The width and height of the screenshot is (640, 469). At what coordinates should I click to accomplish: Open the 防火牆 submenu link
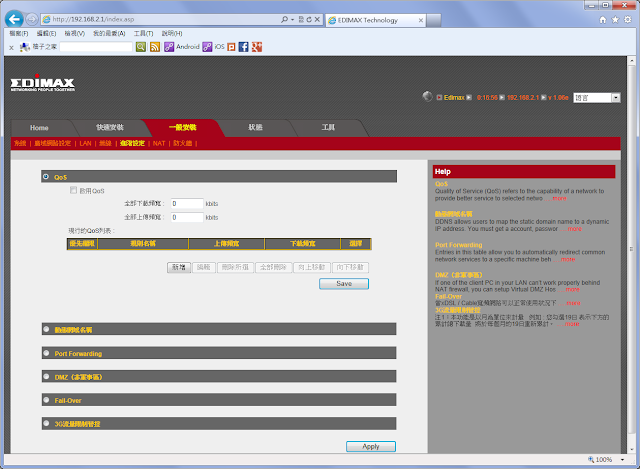coord(182,143)
